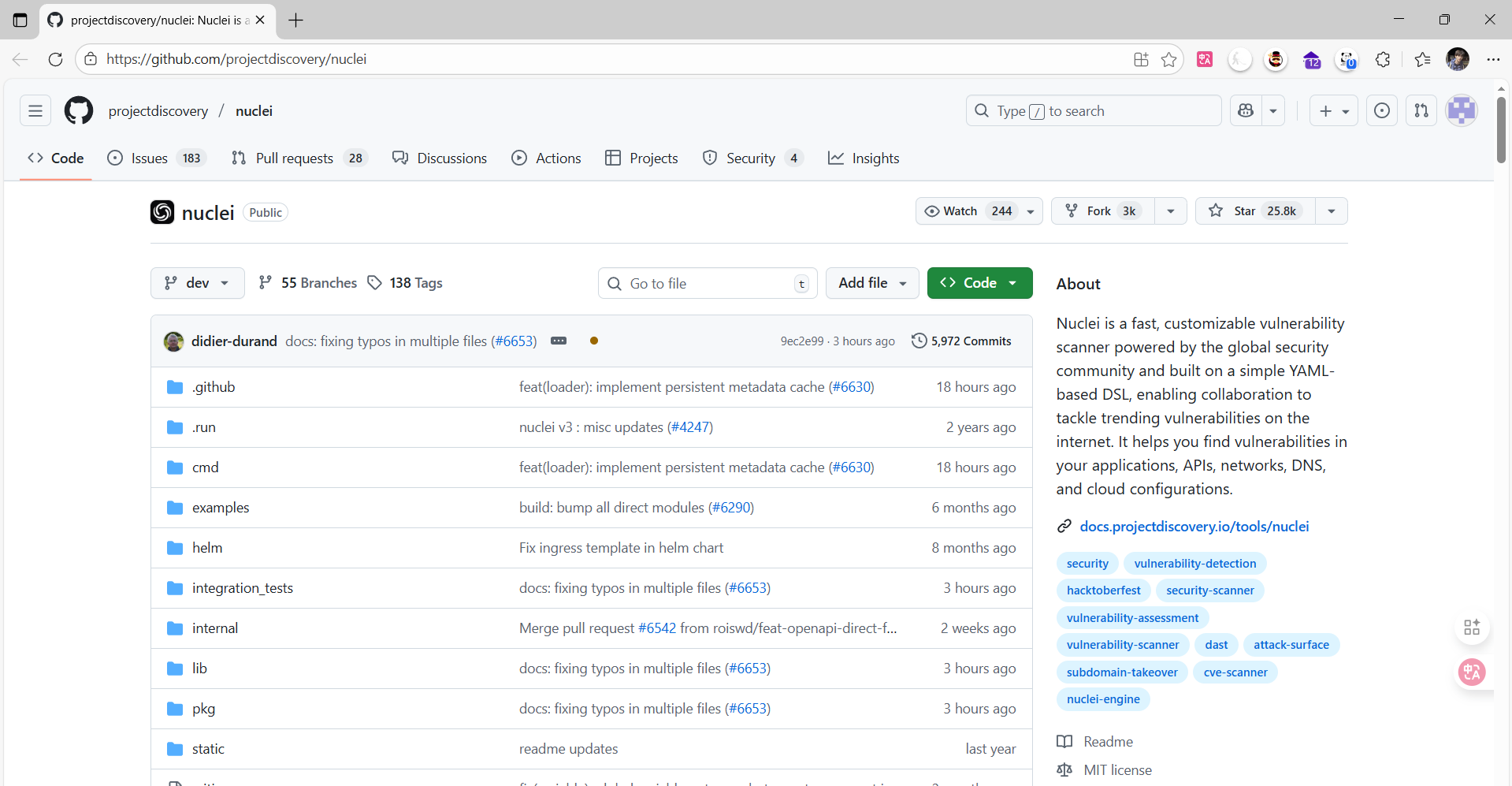The width and height of the screenshot is (1512, 786).
Task: Open the browser tab actions menu
Action: coord(20,20)
